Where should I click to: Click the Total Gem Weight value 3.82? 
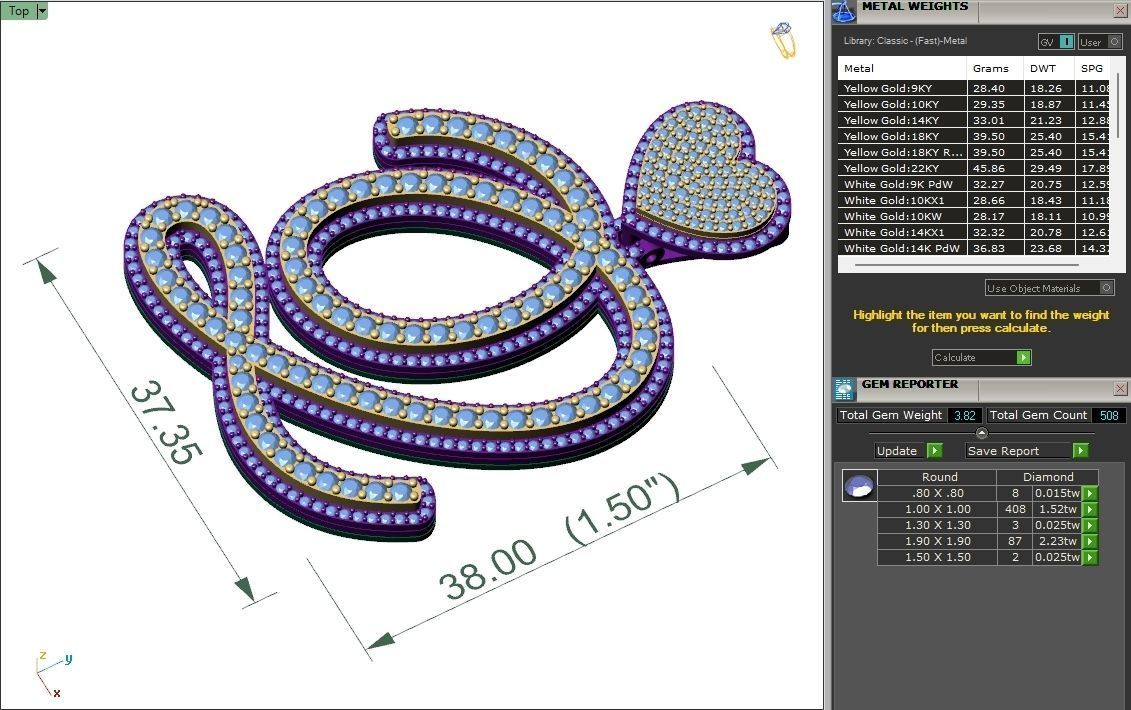tap(964, 415)
